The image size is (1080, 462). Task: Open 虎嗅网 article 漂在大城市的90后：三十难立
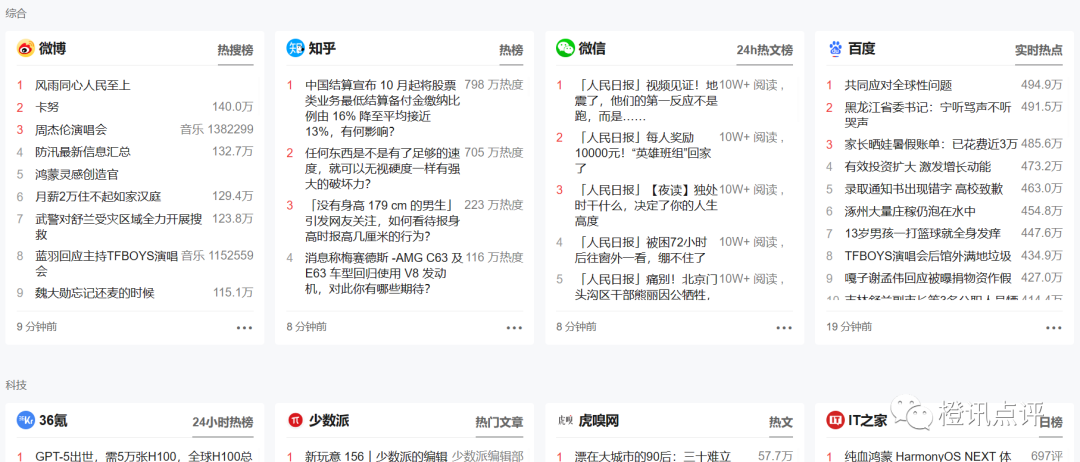pos(652,456)
